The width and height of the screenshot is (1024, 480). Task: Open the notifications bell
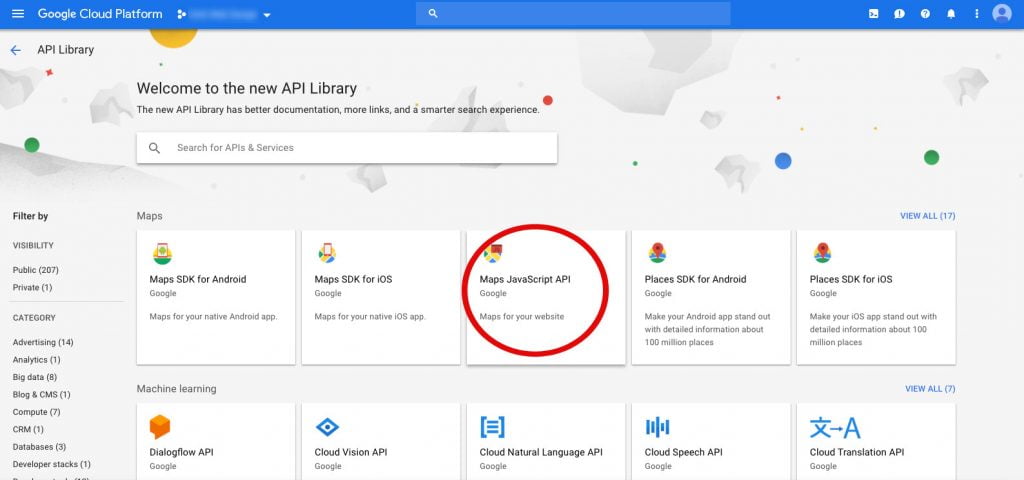(x=951, y=14)
